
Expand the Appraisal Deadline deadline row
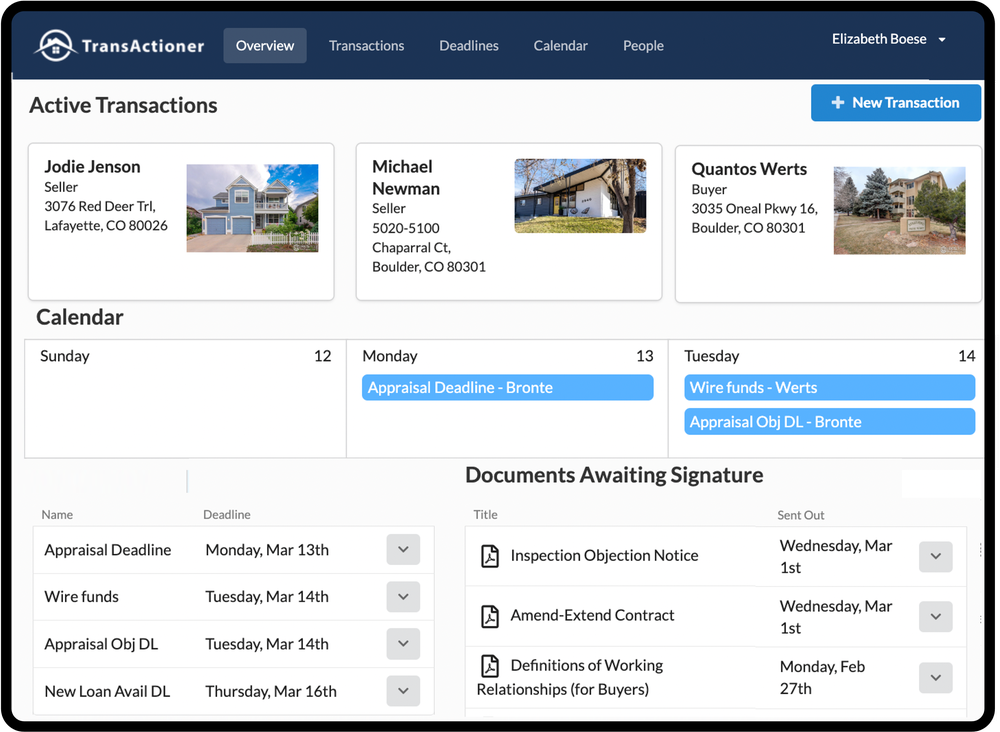(x=402, y=549)
